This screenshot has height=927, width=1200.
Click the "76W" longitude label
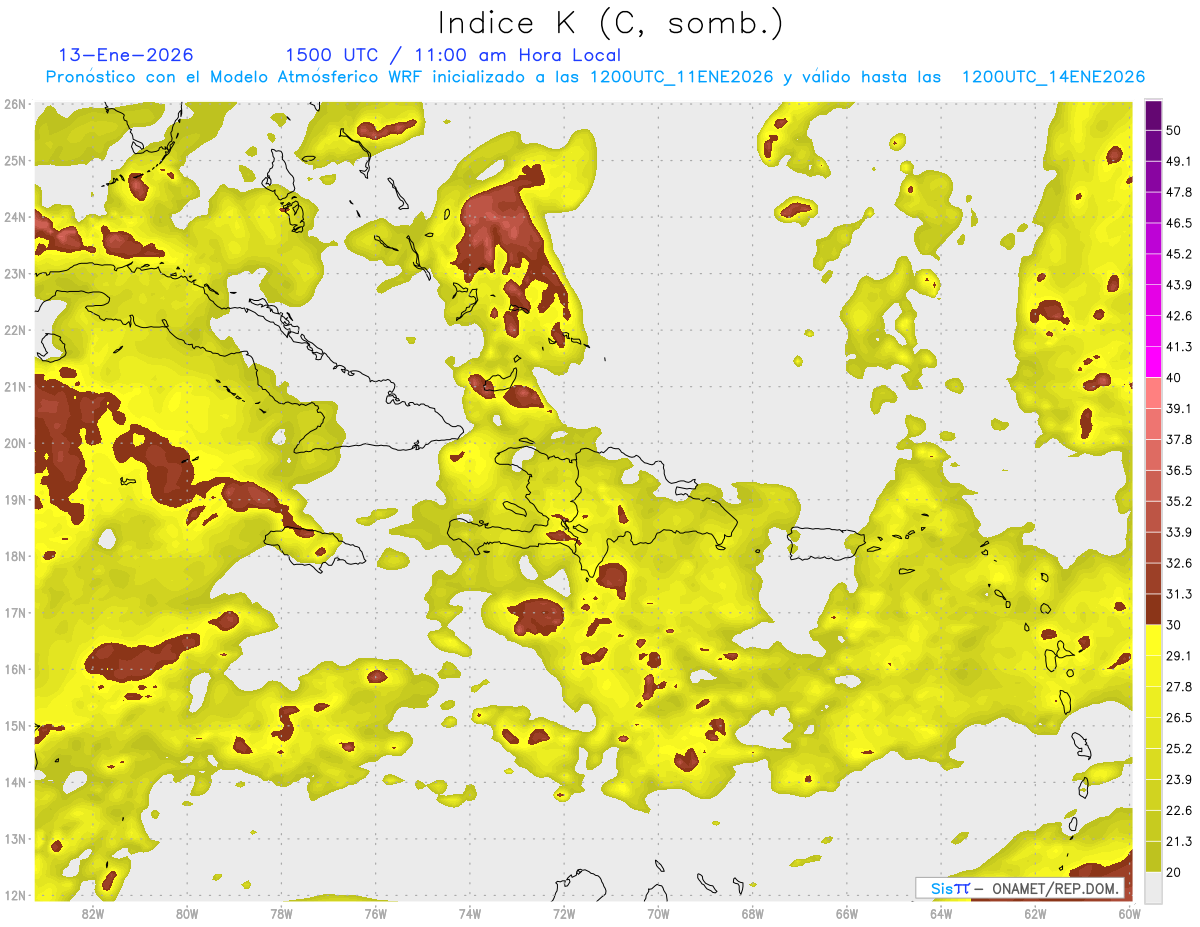tap(376, 914)
